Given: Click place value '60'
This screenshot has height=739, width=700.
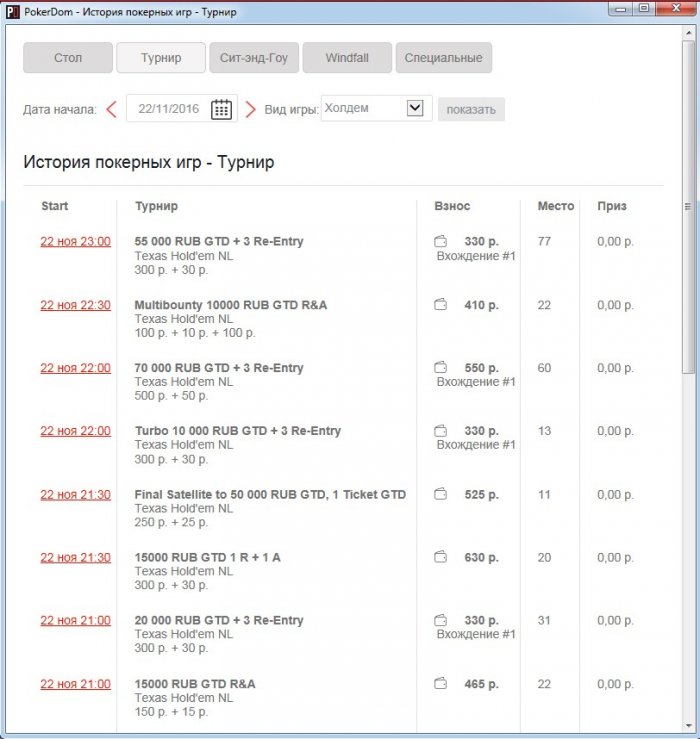Looking at the screenshot, I should point(544,368).
